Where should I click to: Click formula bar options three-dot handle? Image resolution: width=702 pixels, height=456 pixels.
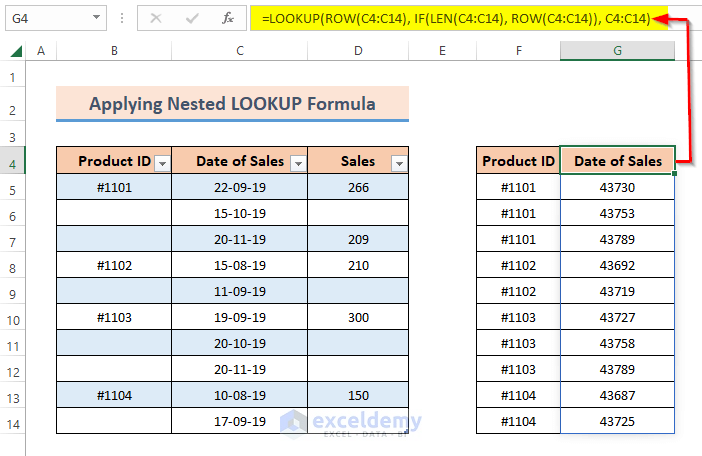122,18
